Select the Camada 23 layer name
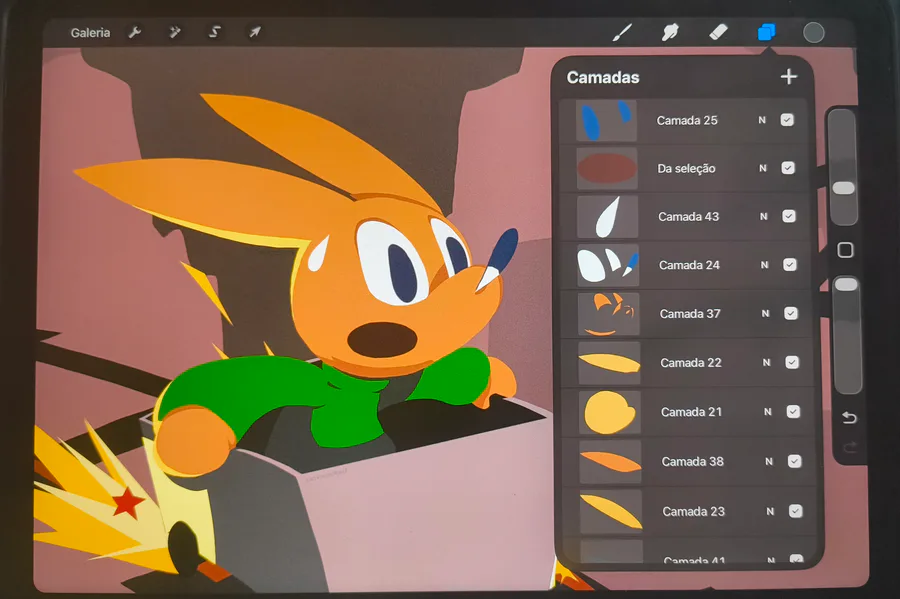Viewport: 900px width, 599px height. (x=693, y=511)
